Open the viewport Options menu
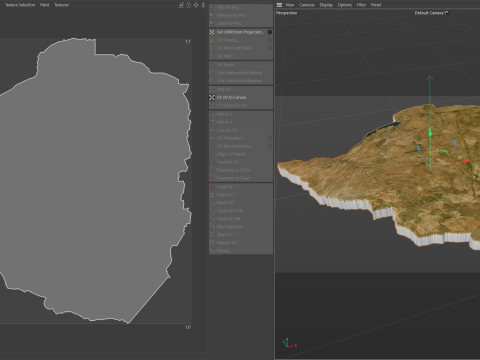This screenshot has height=360, width=480. [x=345, y=5]
